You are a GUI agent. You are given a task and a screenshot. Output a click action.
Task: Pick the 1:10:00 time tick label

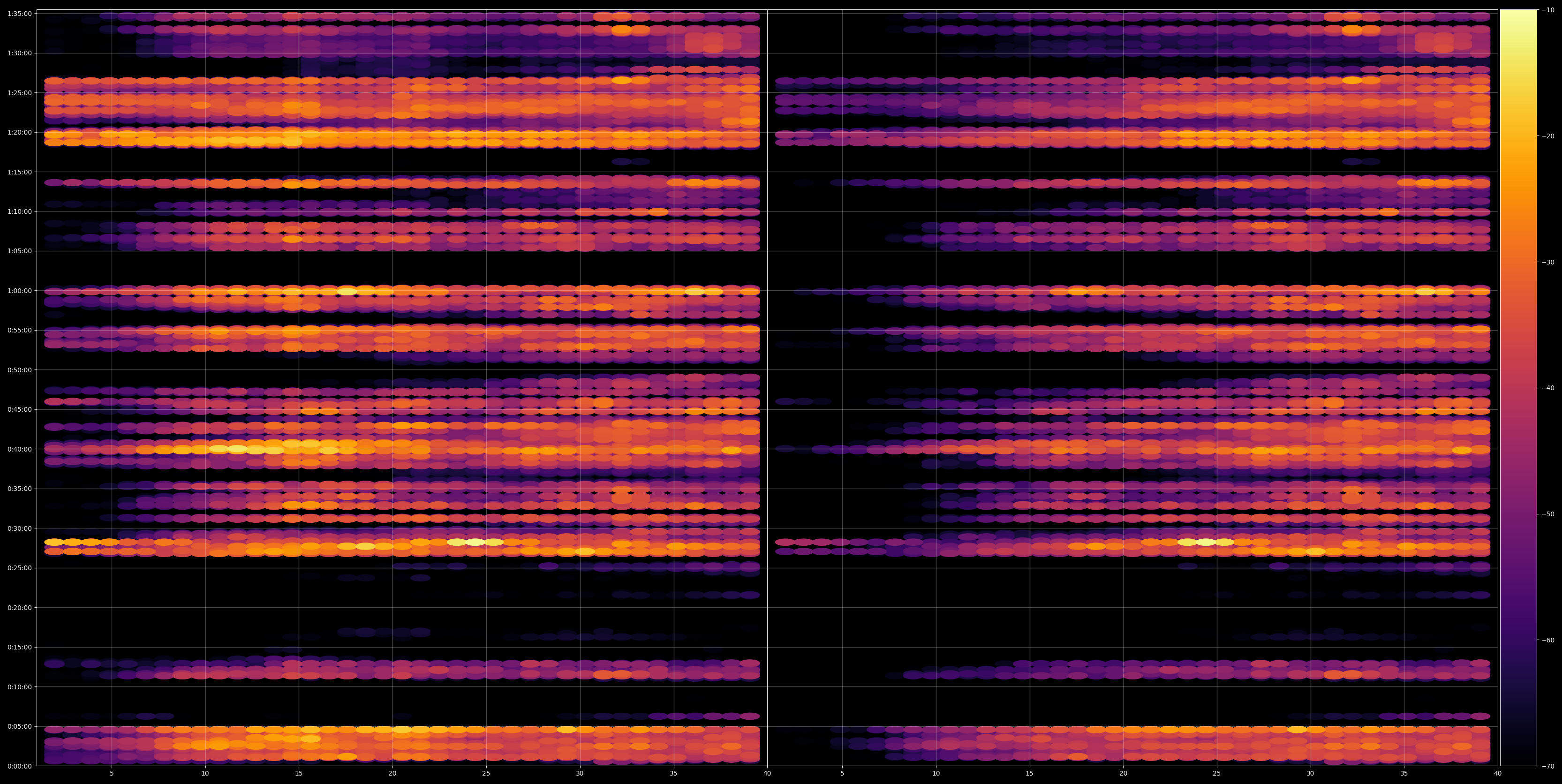[19, 211]
